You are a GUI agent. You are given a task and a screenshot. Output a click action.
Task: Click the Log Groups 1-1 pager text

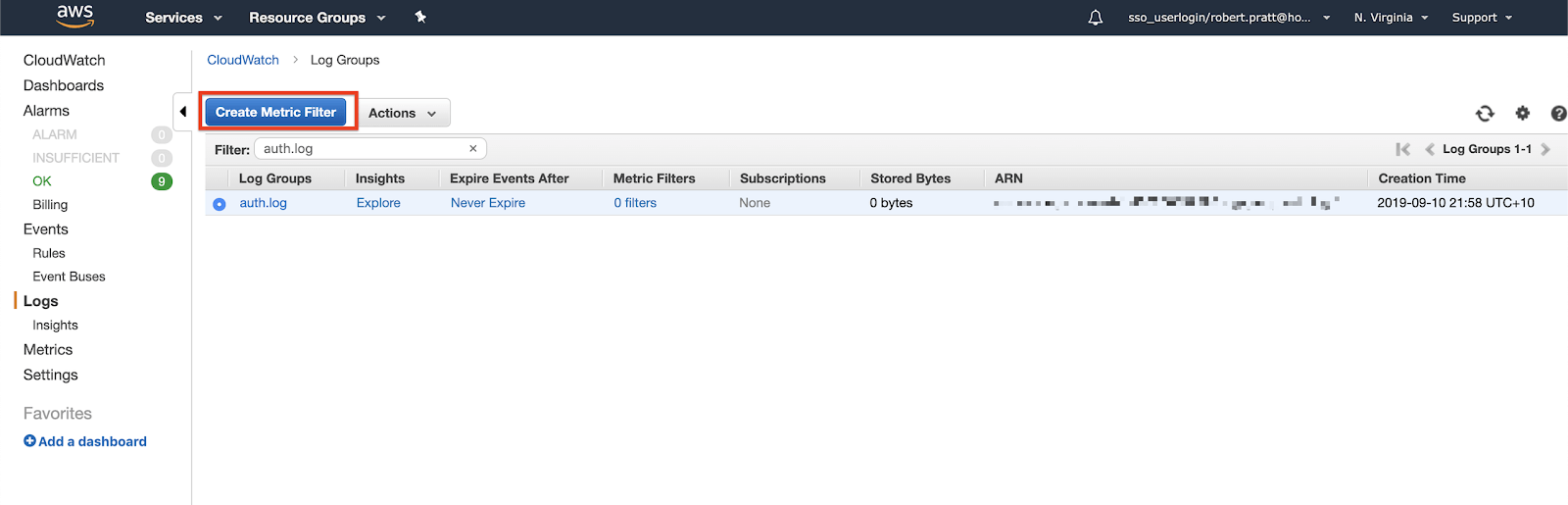[1487, 149]
